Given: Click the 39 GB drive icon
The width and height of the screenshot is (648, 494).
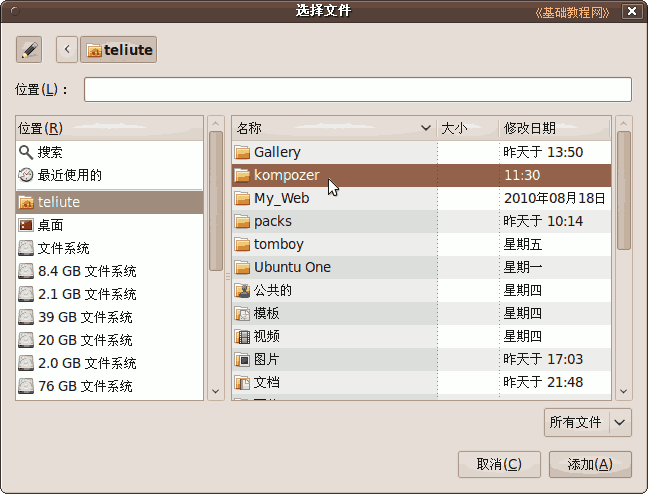Looking at the screenshot, I should click(26, 317).
